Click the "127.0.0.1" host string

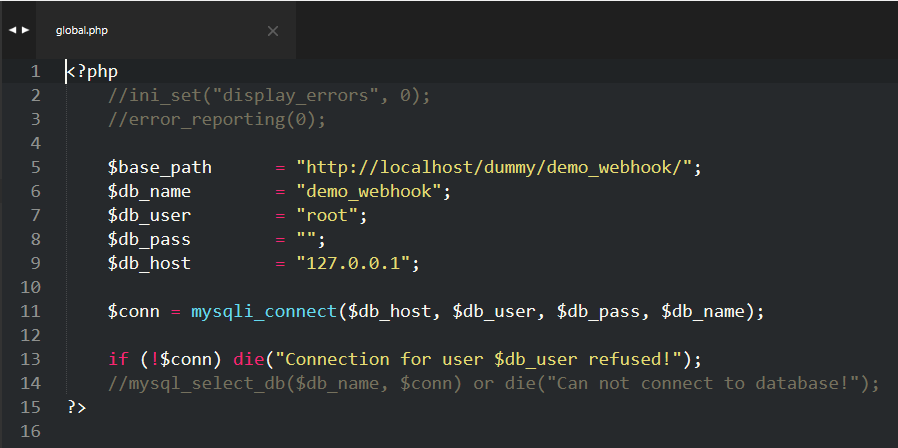point(352,264)
